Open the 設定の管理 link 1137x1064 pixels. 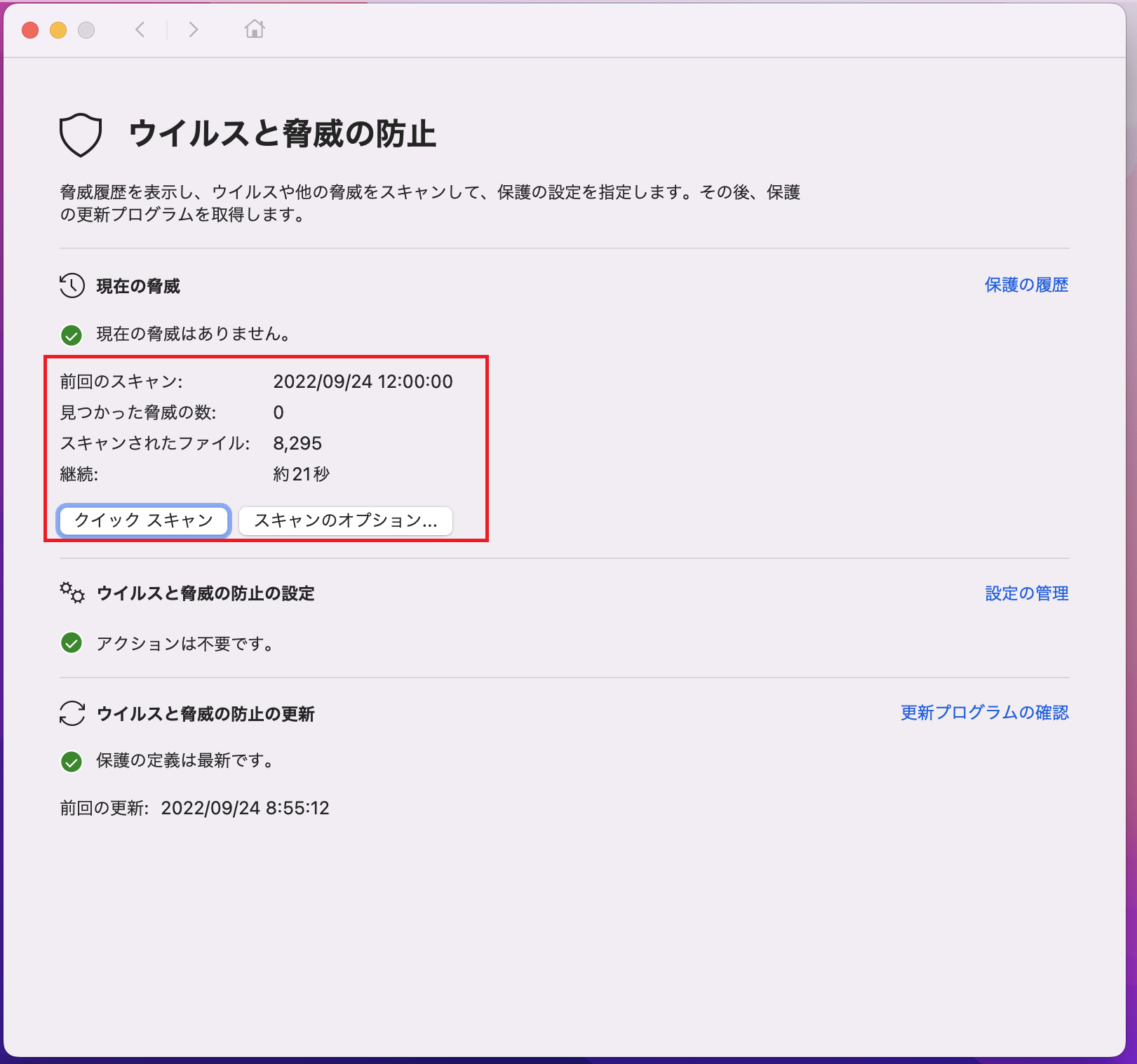tap(1027, 593)
